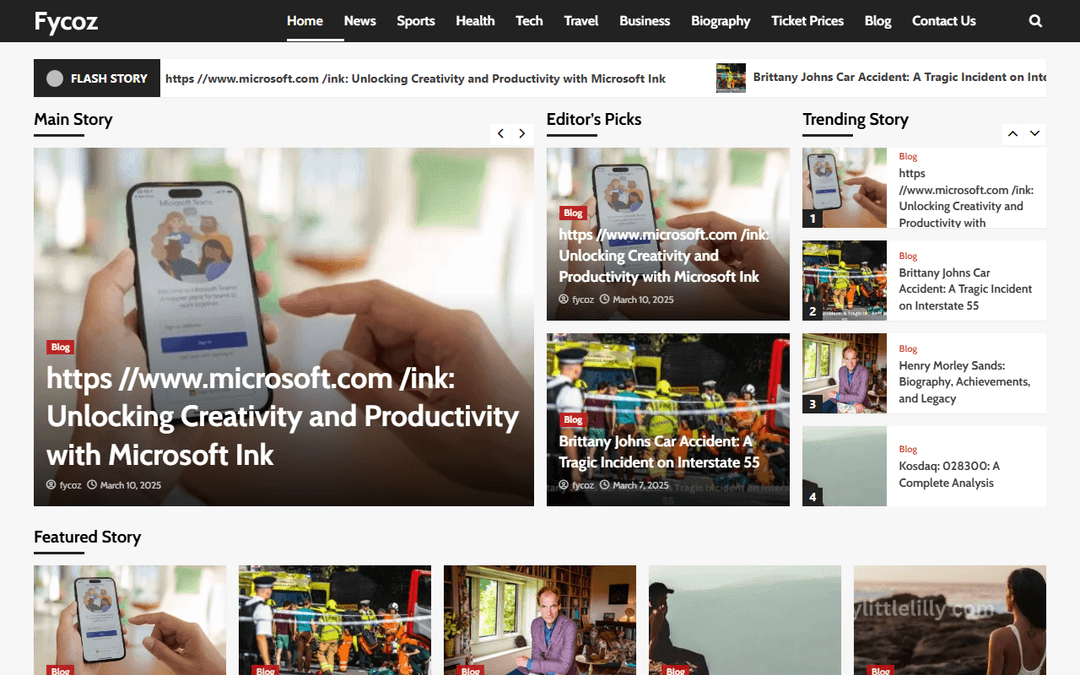Open Featured Story misty hill thumbnail
Image resolution: width=1080 pixels, height=675 pixels.
tap(745, 620)
